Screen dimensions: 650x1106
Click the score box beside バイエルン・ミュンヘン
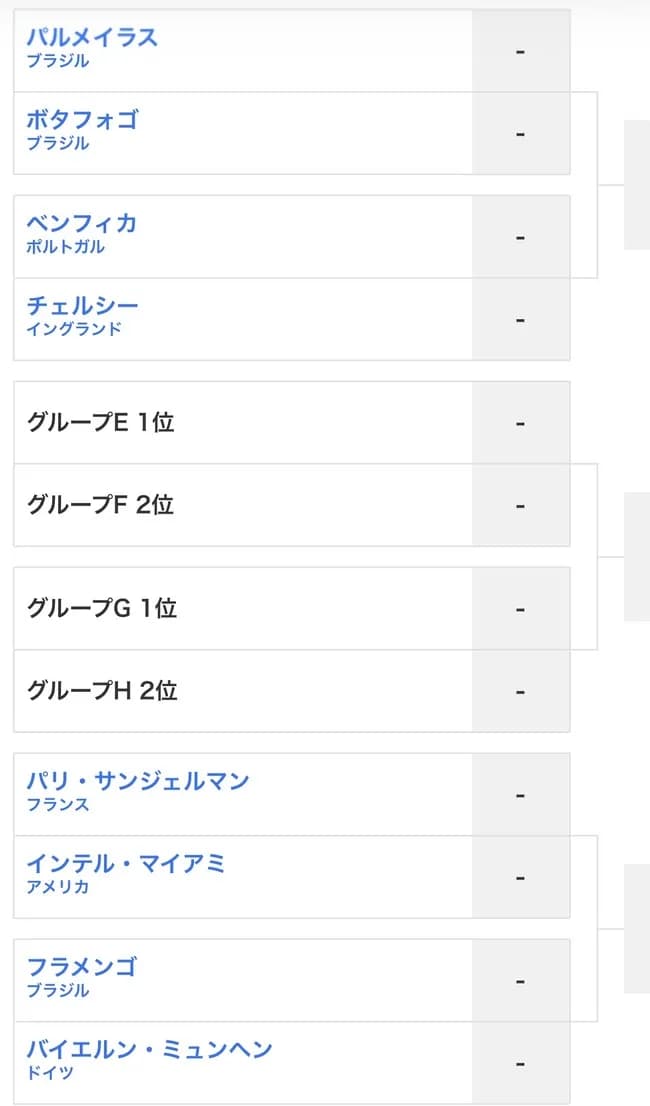520,1064
